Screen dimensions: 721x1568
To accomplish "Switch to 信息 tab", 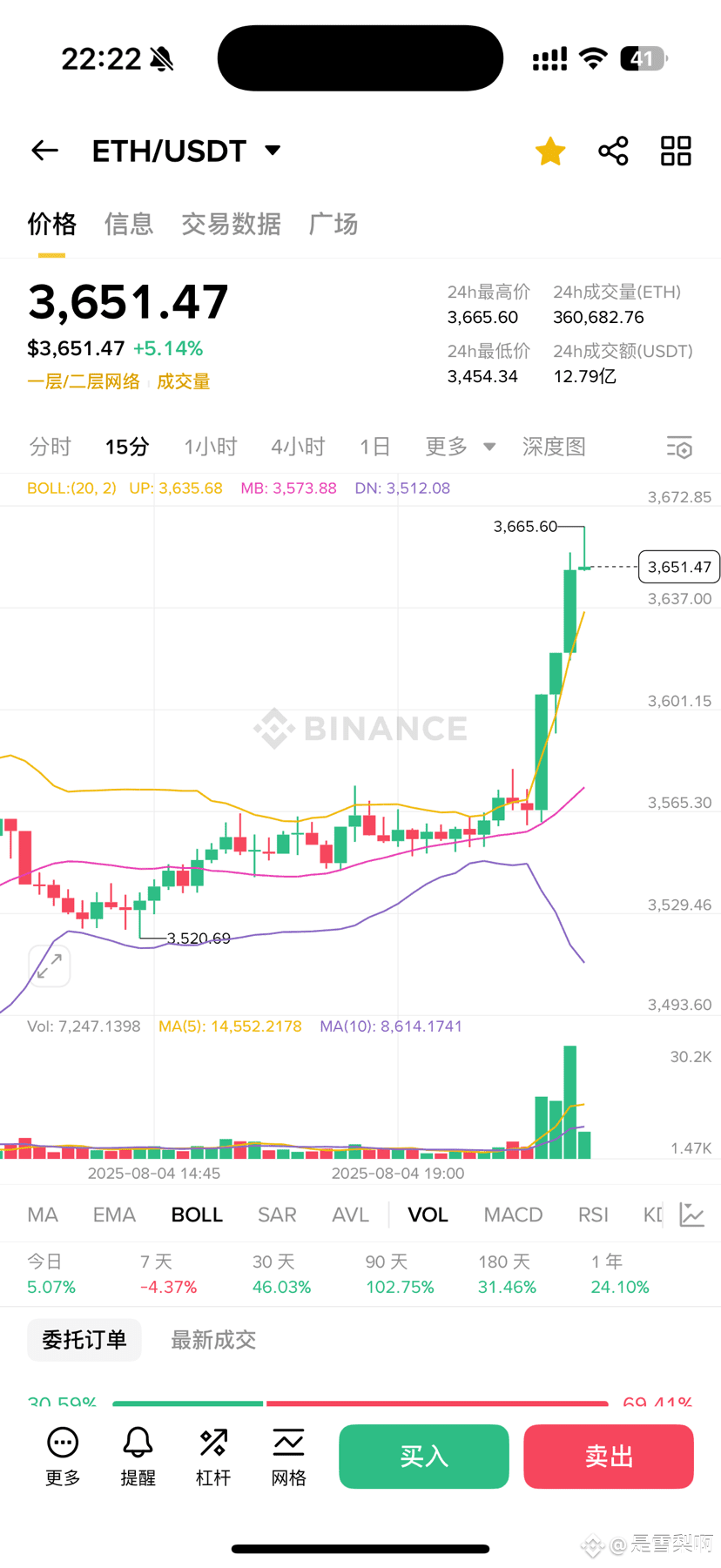I will pyautogui.click(x=129, y=225).
